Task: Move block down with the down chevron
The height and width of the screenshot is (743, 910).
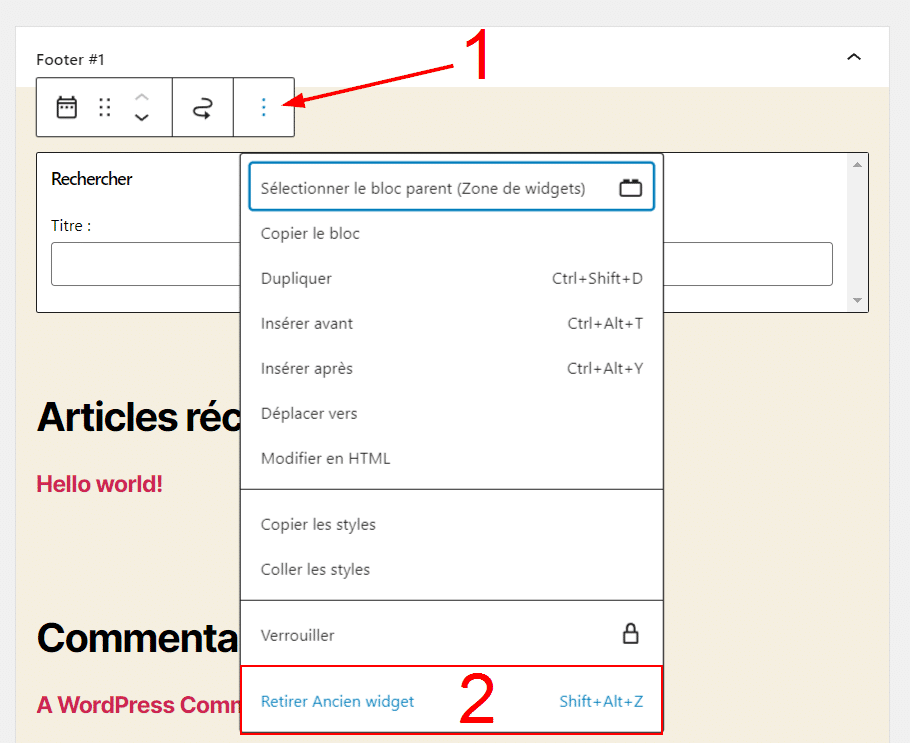Action: click(142, 118)
